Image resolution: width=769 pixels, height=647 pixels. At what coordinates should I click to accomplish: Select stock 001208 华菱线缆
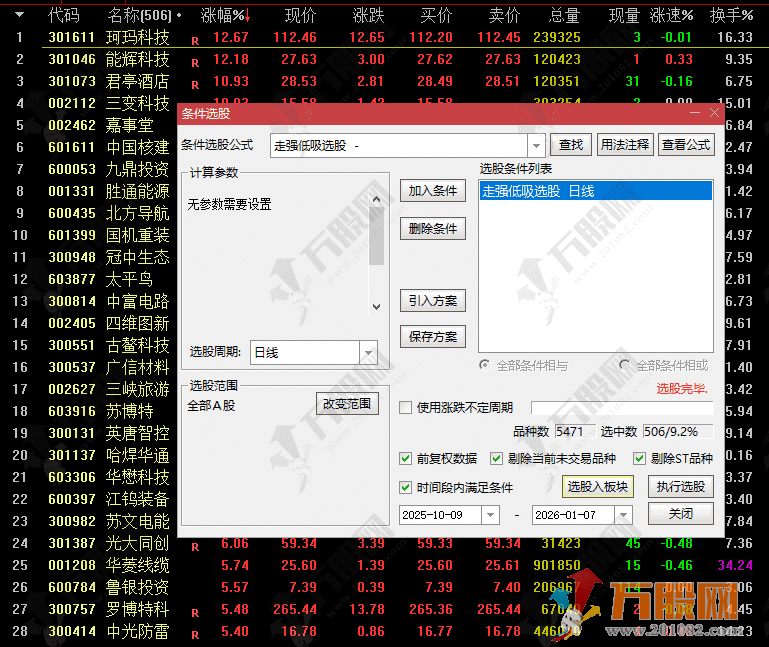click(109, 565)
